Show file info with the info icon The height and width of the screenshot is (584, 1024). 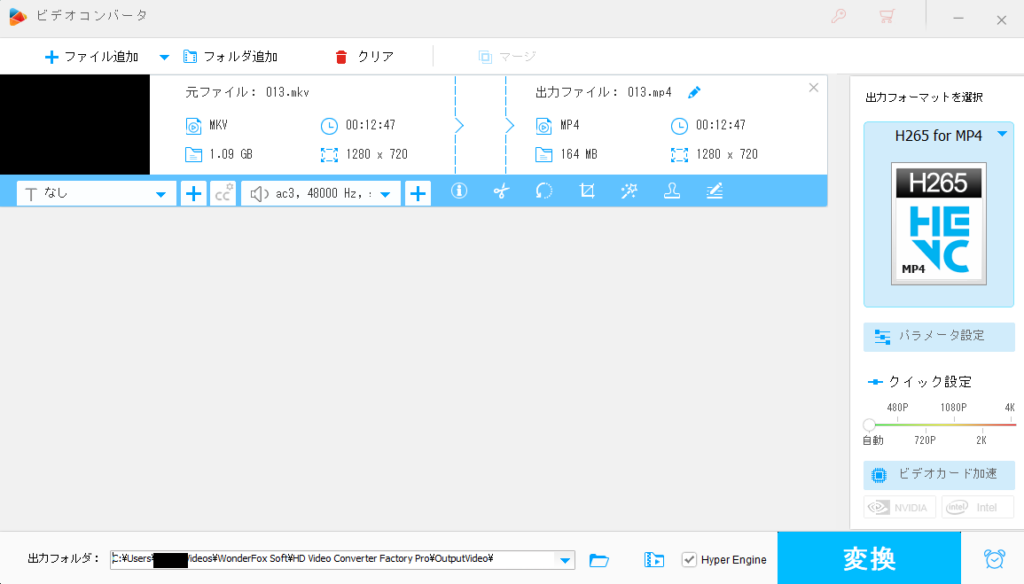click(459, 191)
